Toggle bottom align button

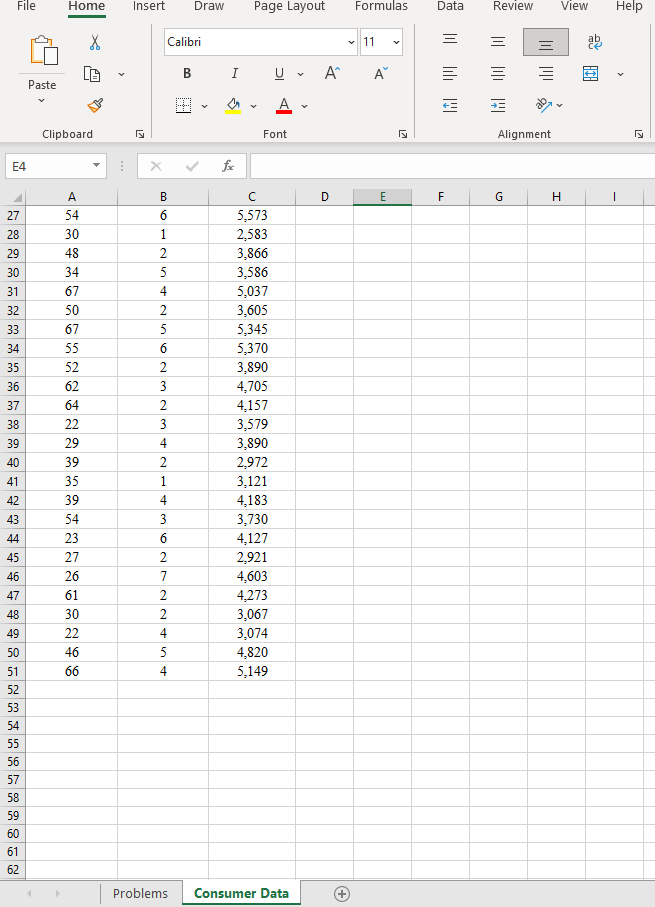546,42
